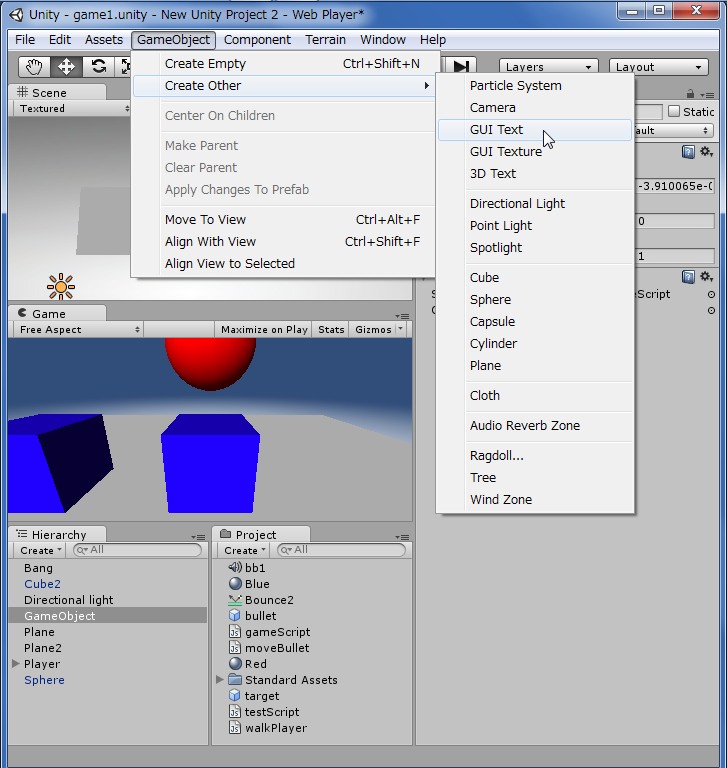
Task: Choose GUI Text from the submenu
Action: point(496,129)
